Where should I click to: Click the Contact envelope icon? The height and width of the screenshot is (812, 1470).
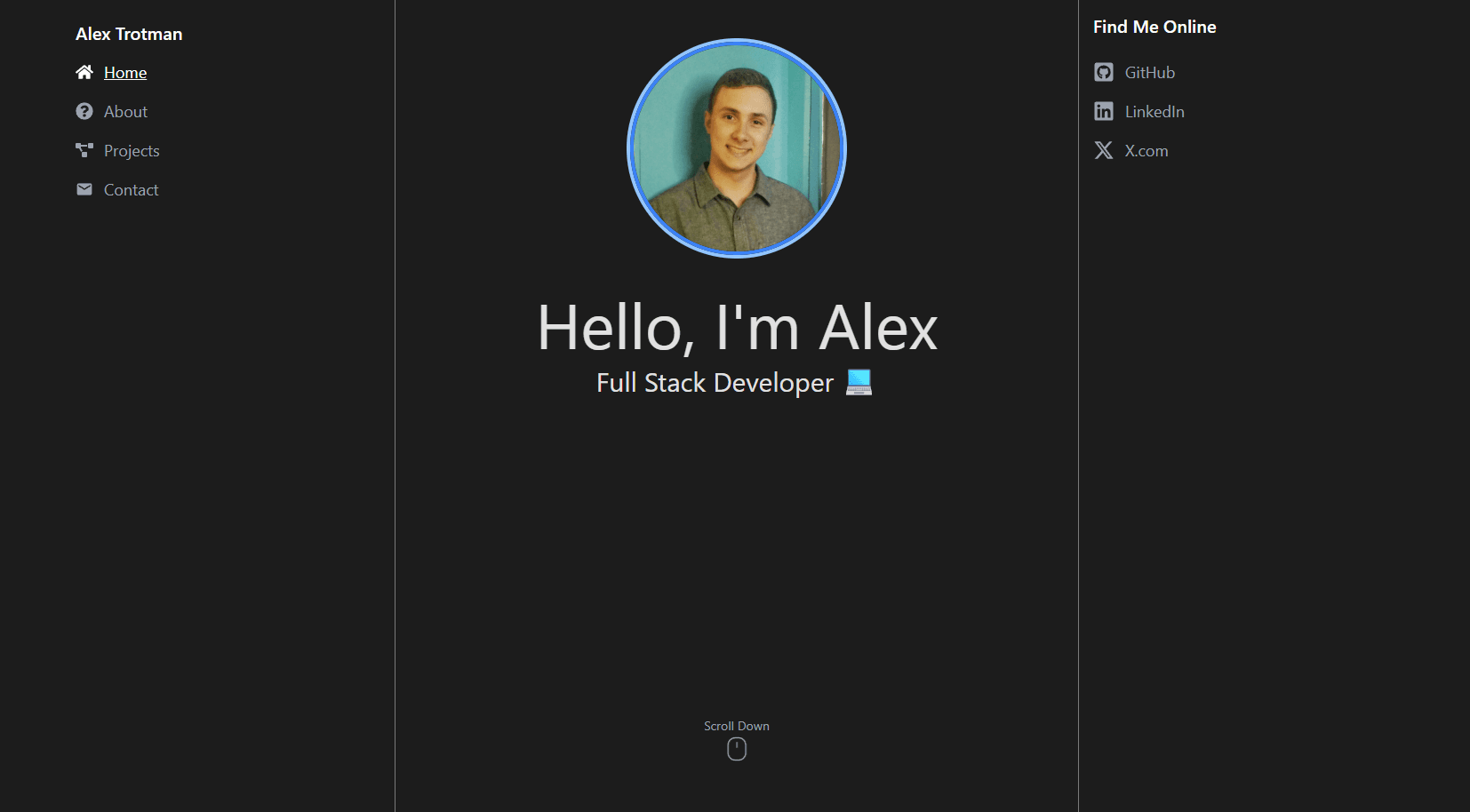coord(84,189)
